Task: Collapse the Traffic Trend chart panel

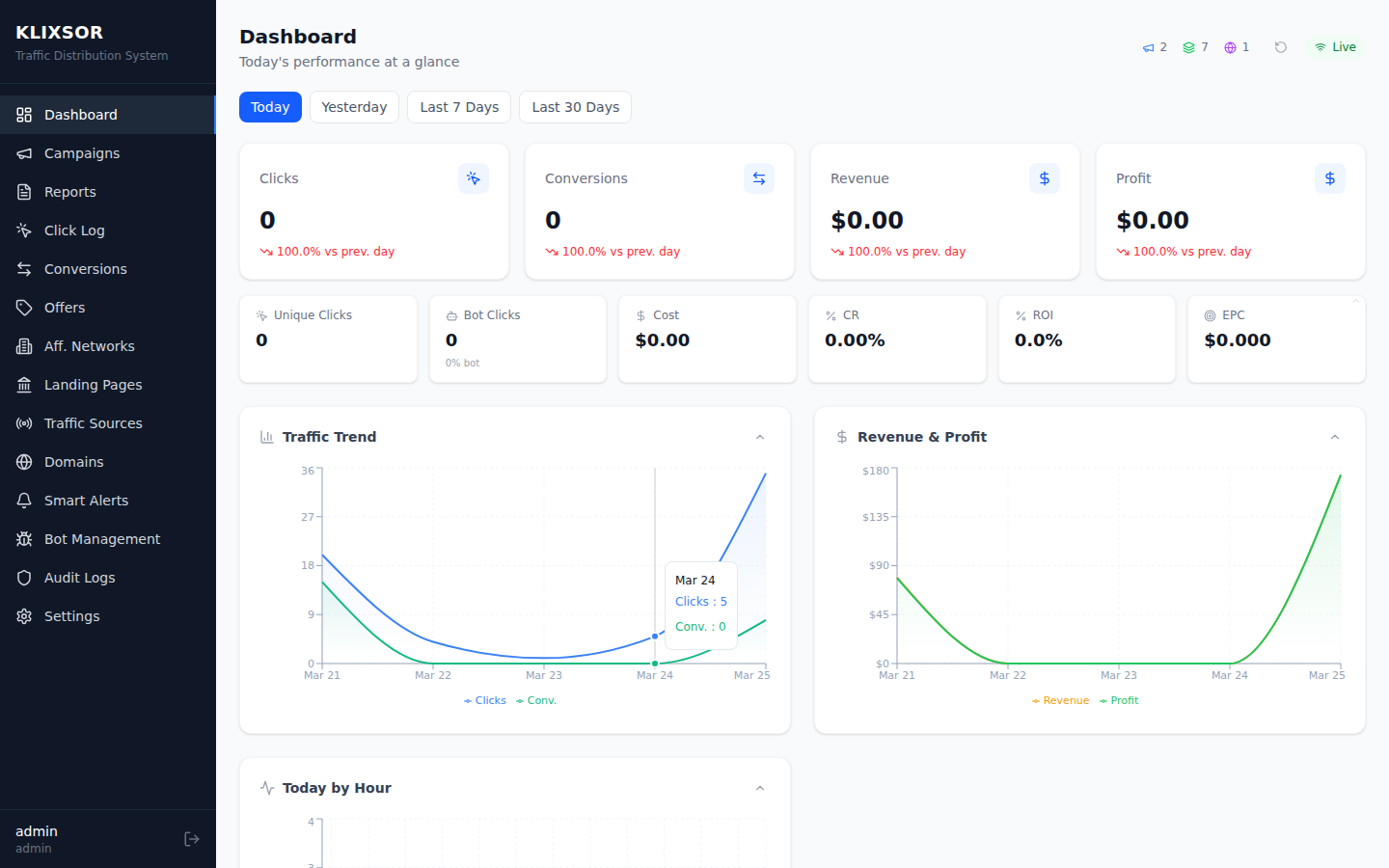Action: [760, 436]
